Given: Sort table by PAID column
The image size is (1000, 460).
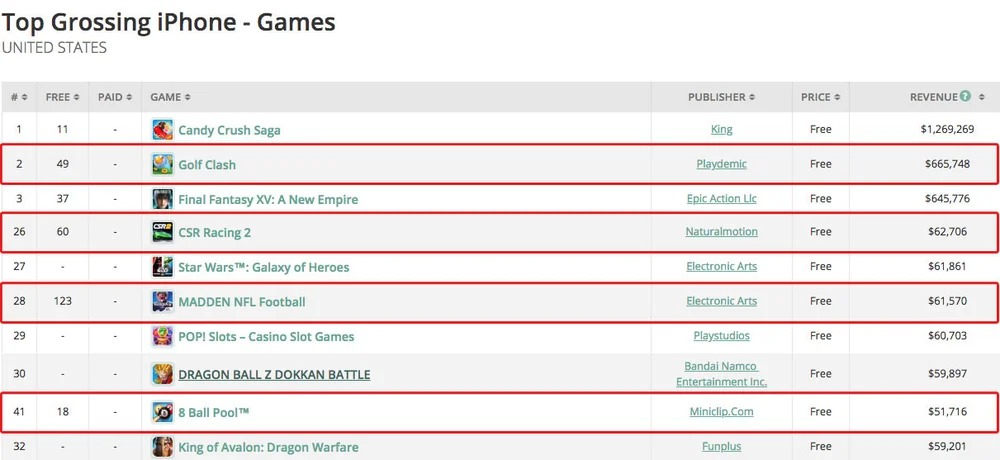Looking at the screenshot, I should coord(115,97).
